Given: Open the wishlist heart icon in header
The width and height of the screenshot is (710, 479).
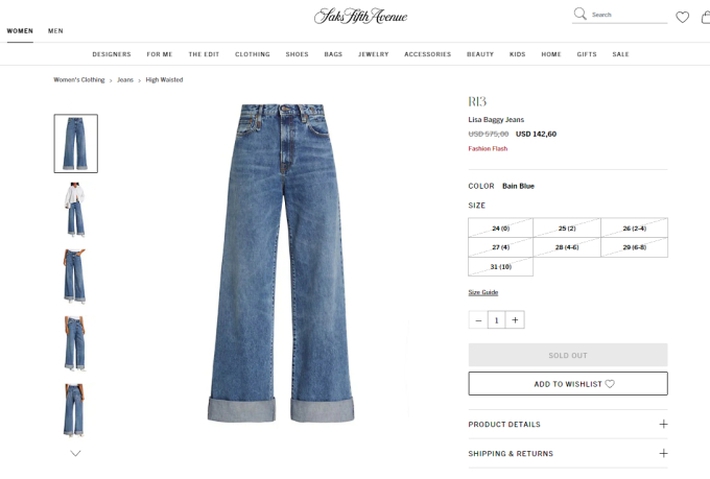Looking at the screenshot, I should tap(682, 17).
